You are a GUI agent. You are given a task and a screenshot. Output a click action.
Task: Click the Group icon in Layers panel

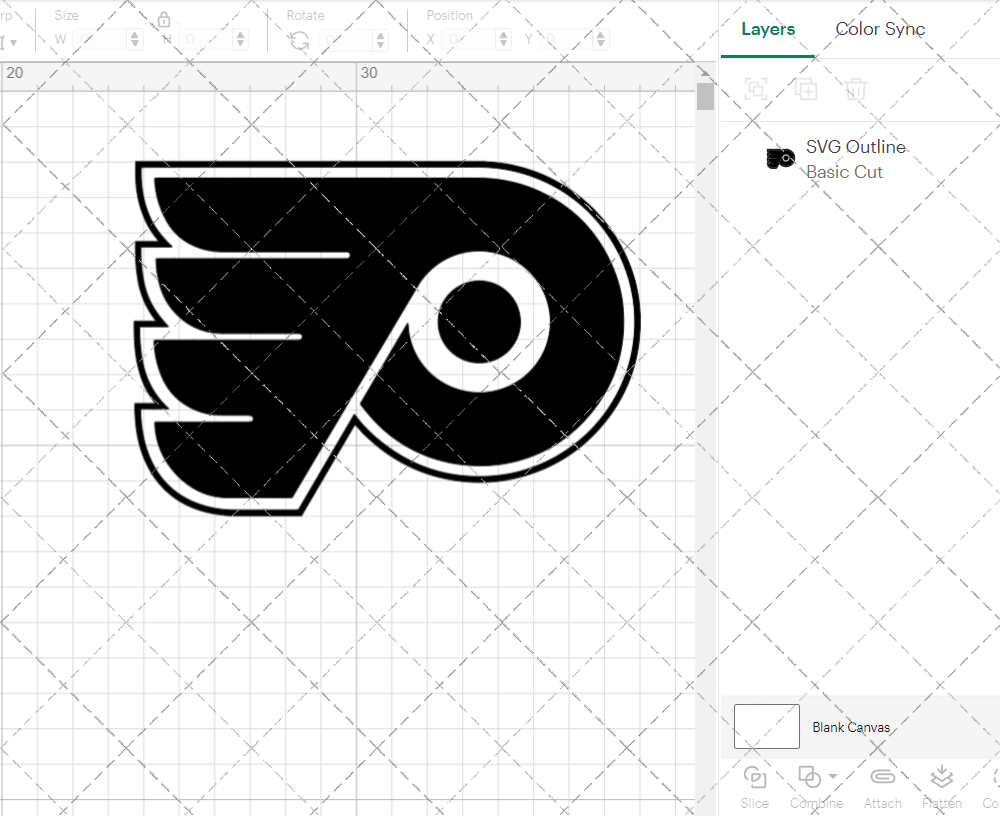(x=756, y=89)
